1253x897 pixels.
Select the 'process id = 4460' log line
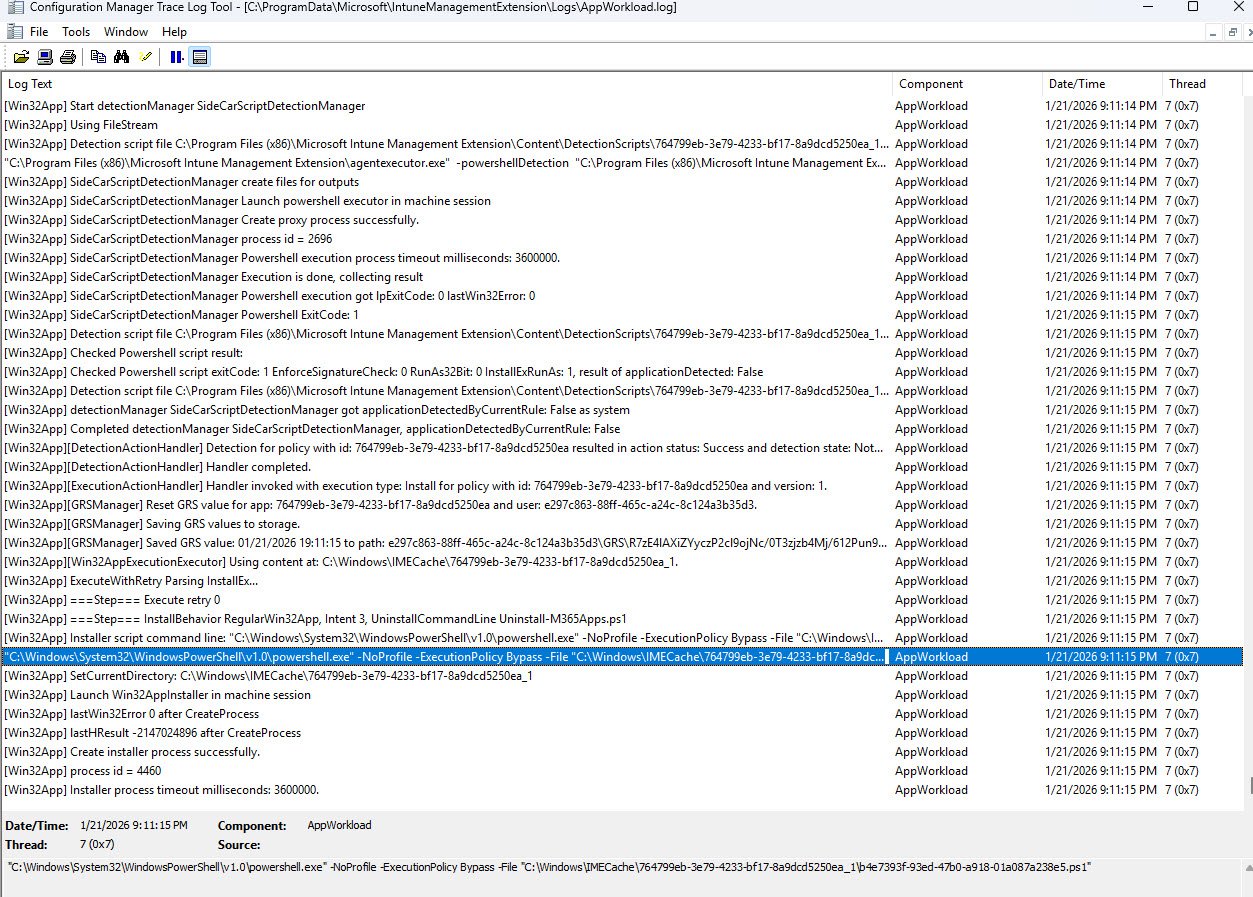(x=115, y=771)
